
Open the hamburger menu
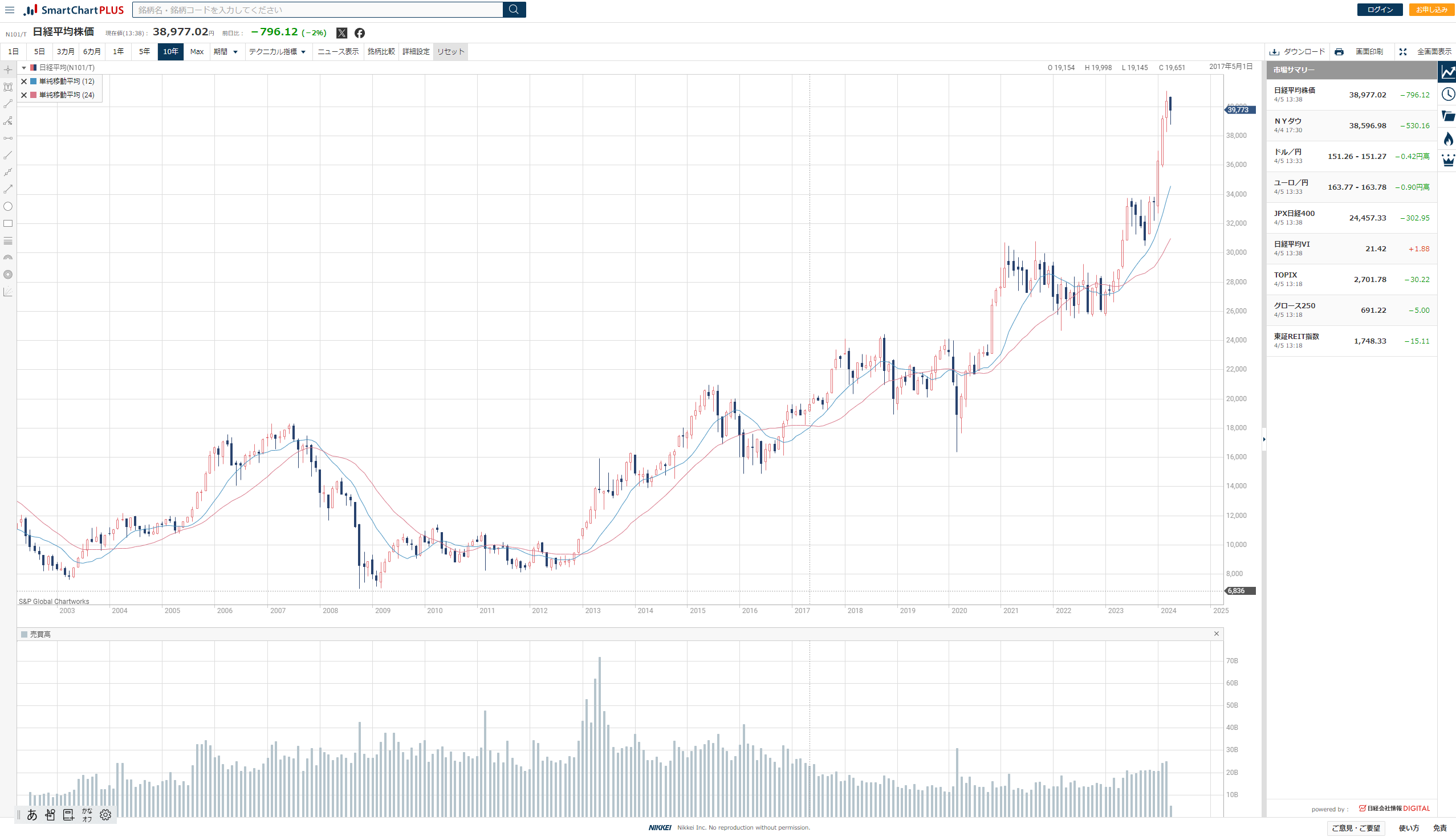[10, 10]
